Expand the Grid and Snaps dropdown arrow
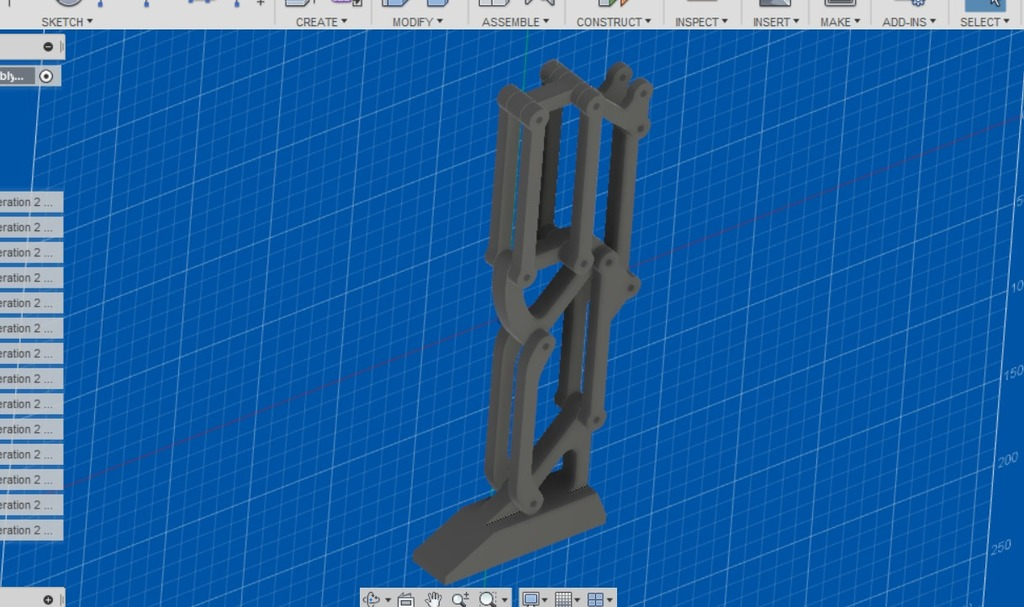 [577, 600]
